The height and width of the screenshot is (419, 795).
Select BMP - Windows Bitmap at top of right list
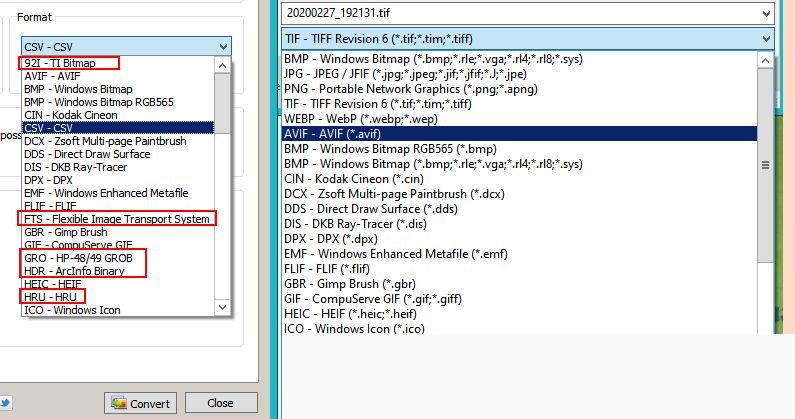(x=519, y=59)
